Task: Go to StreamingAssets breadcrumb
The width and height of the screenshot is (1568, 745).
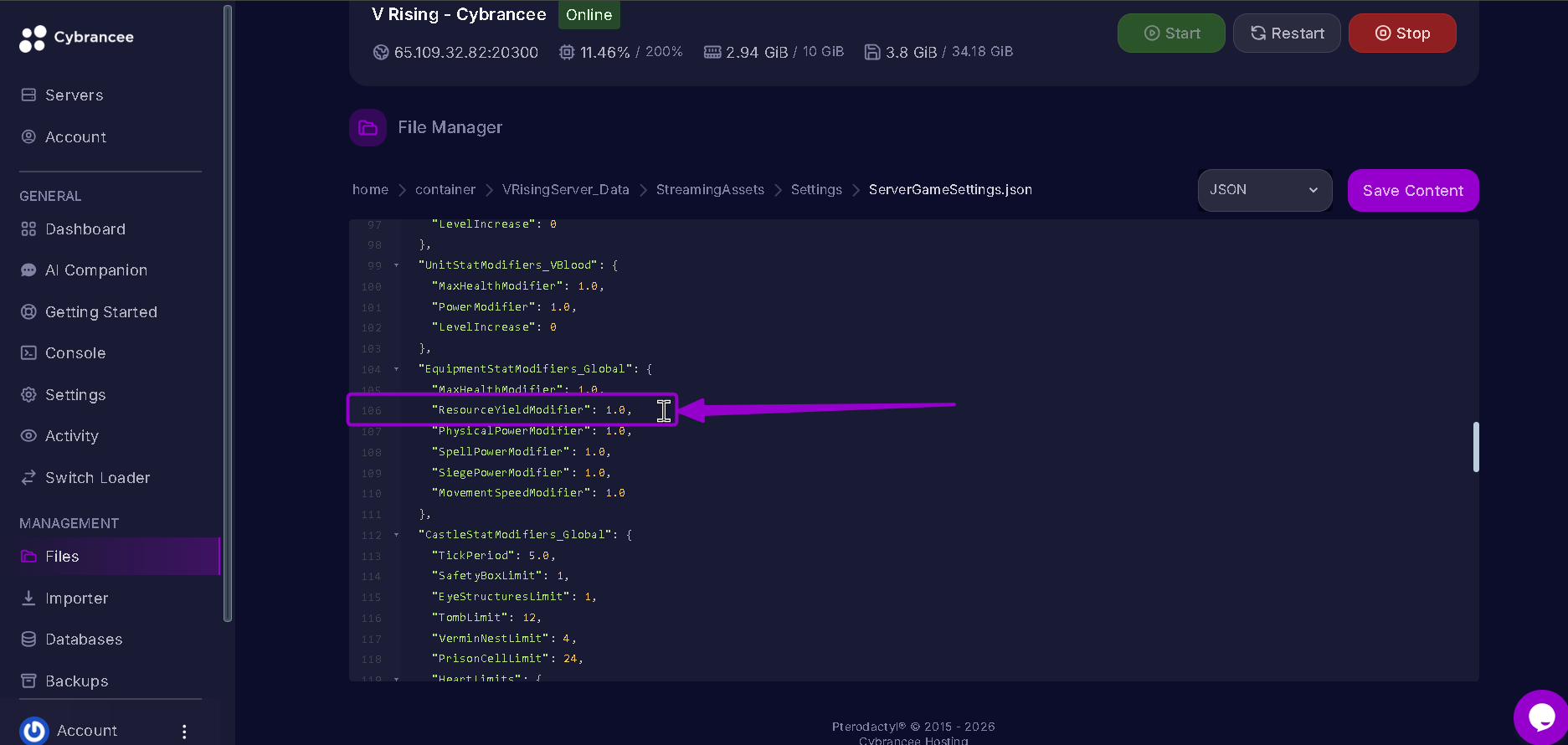Action: tap(710, 189)
